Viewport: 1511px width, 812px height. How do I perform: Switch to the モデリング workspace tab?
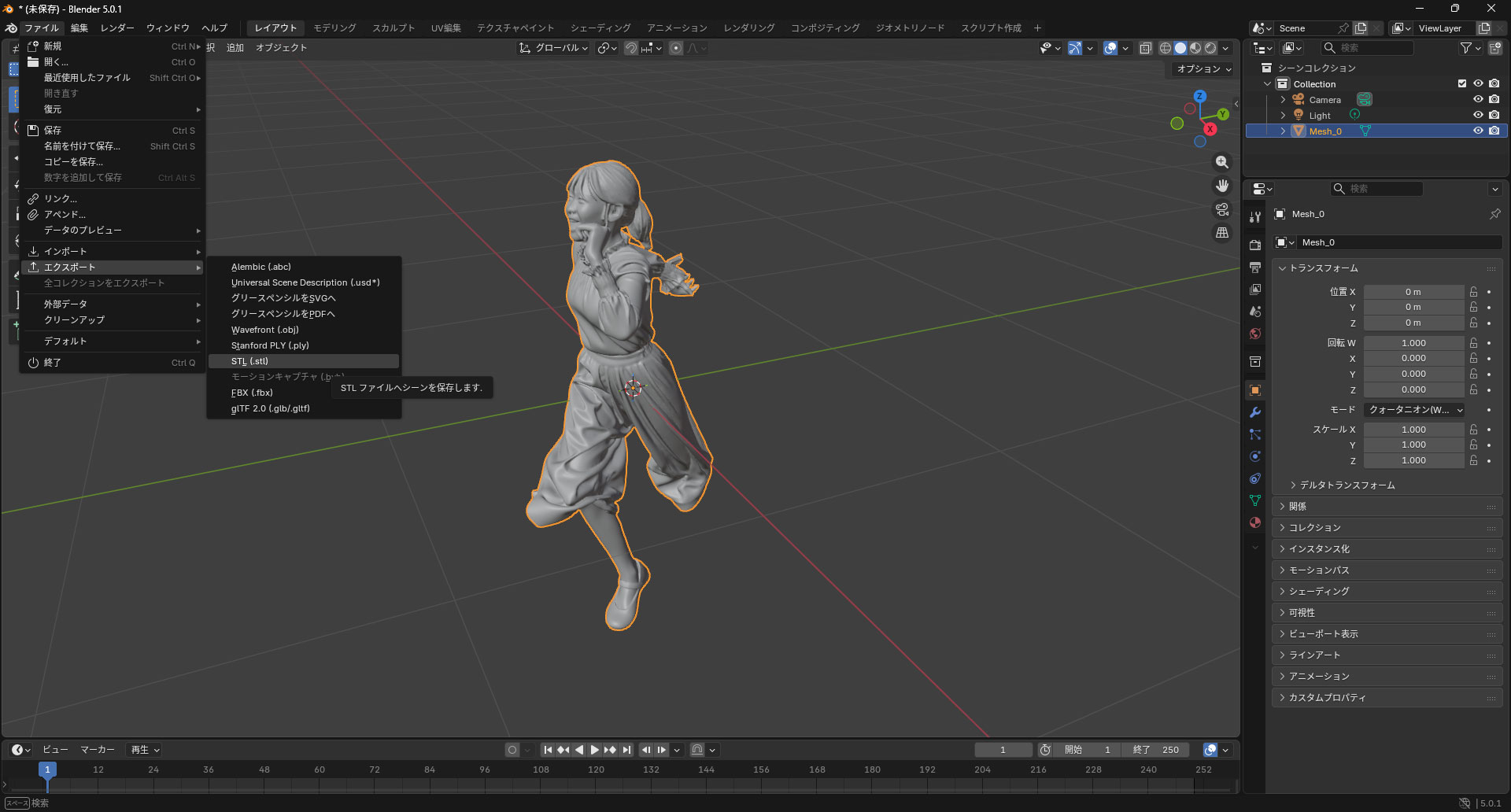(334, 28)
